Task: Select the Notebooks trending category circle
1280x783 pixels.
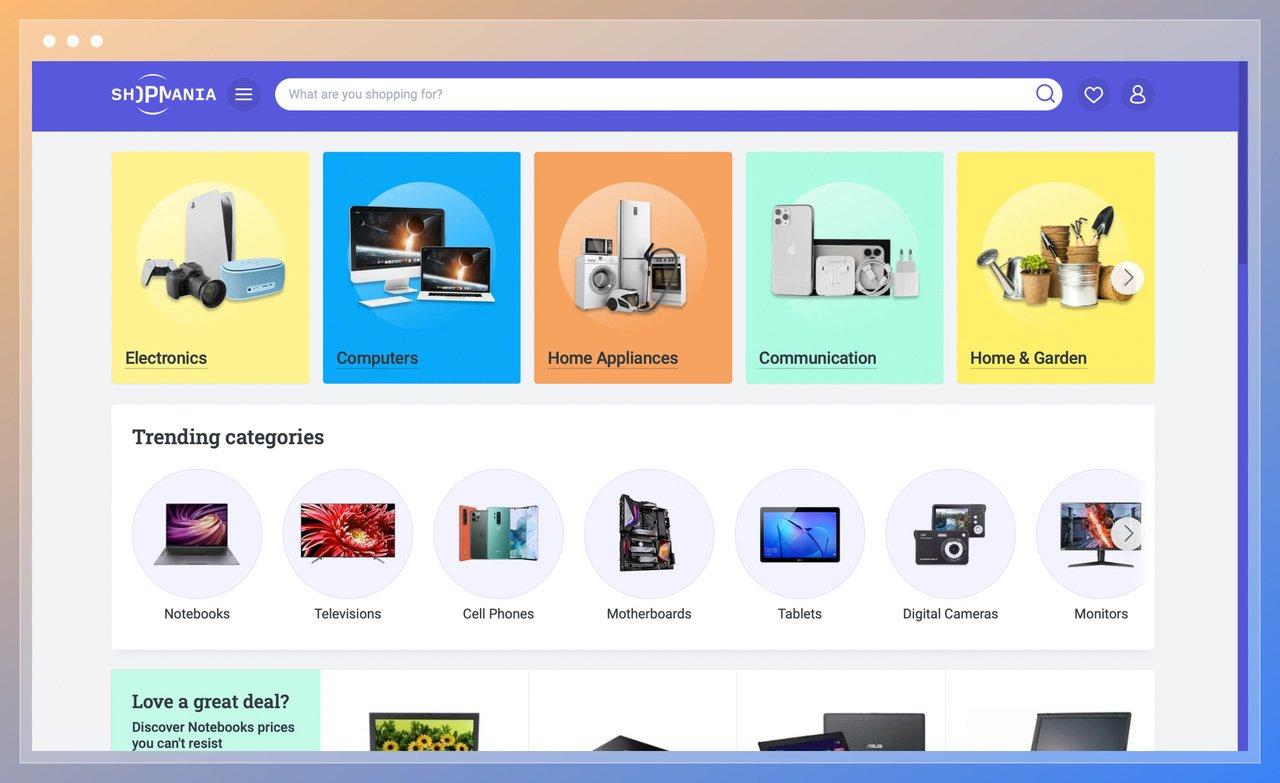Action: 197,533
